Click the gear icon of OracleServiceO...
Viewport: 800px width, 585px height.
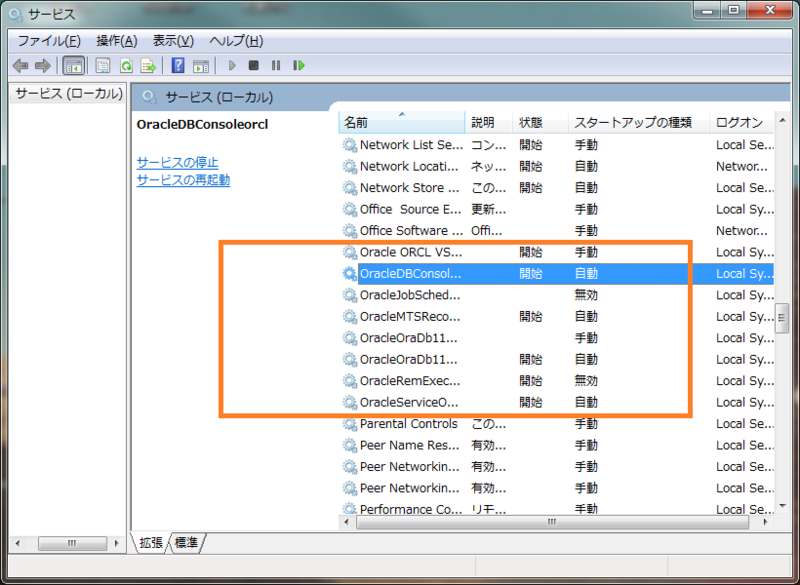349,402
